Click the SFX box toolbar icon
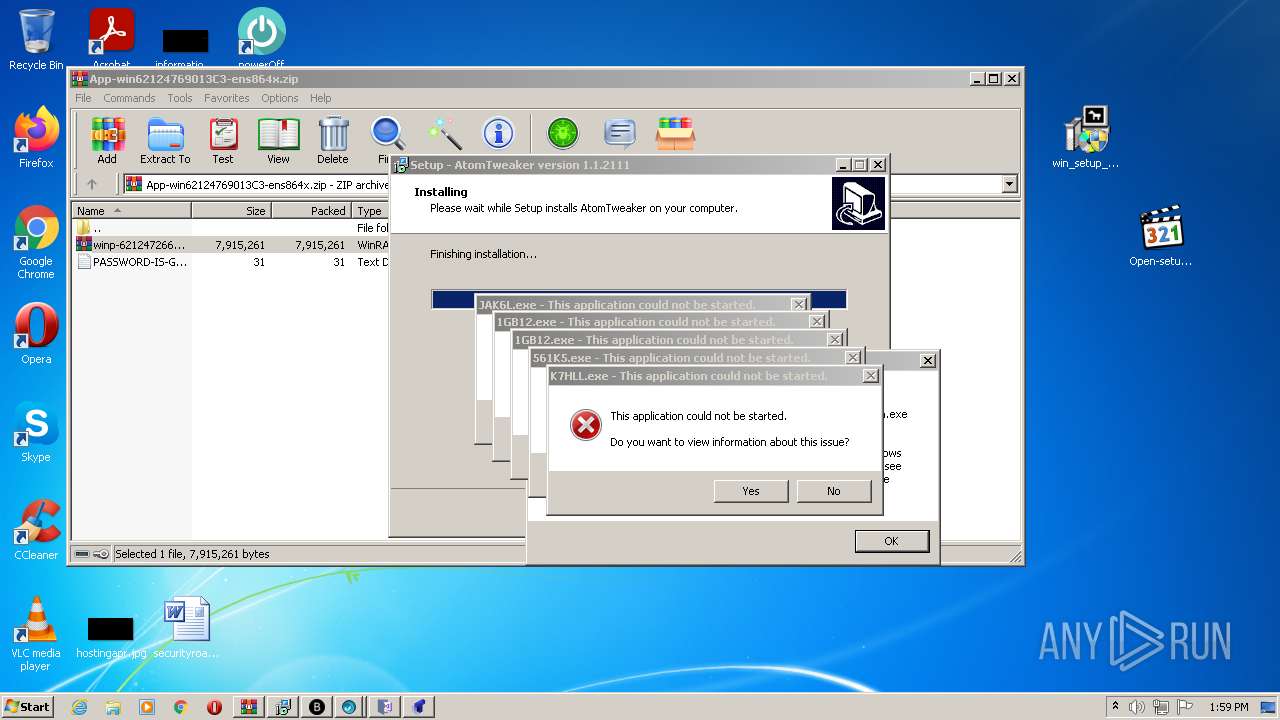1280x720 pixels. 675,133
